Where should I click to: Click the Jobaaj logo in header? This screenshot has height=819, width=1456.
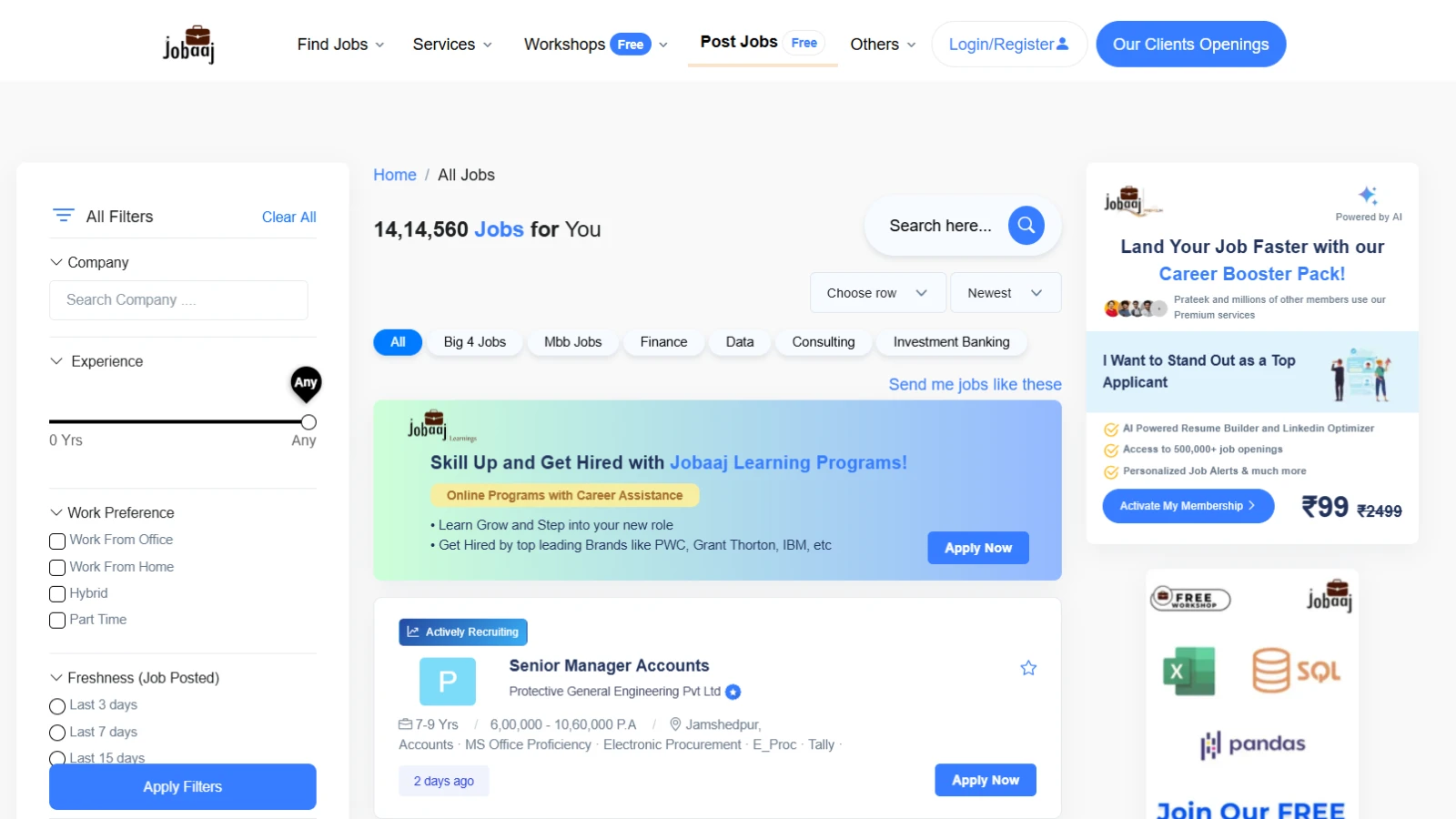click(188, 45)
